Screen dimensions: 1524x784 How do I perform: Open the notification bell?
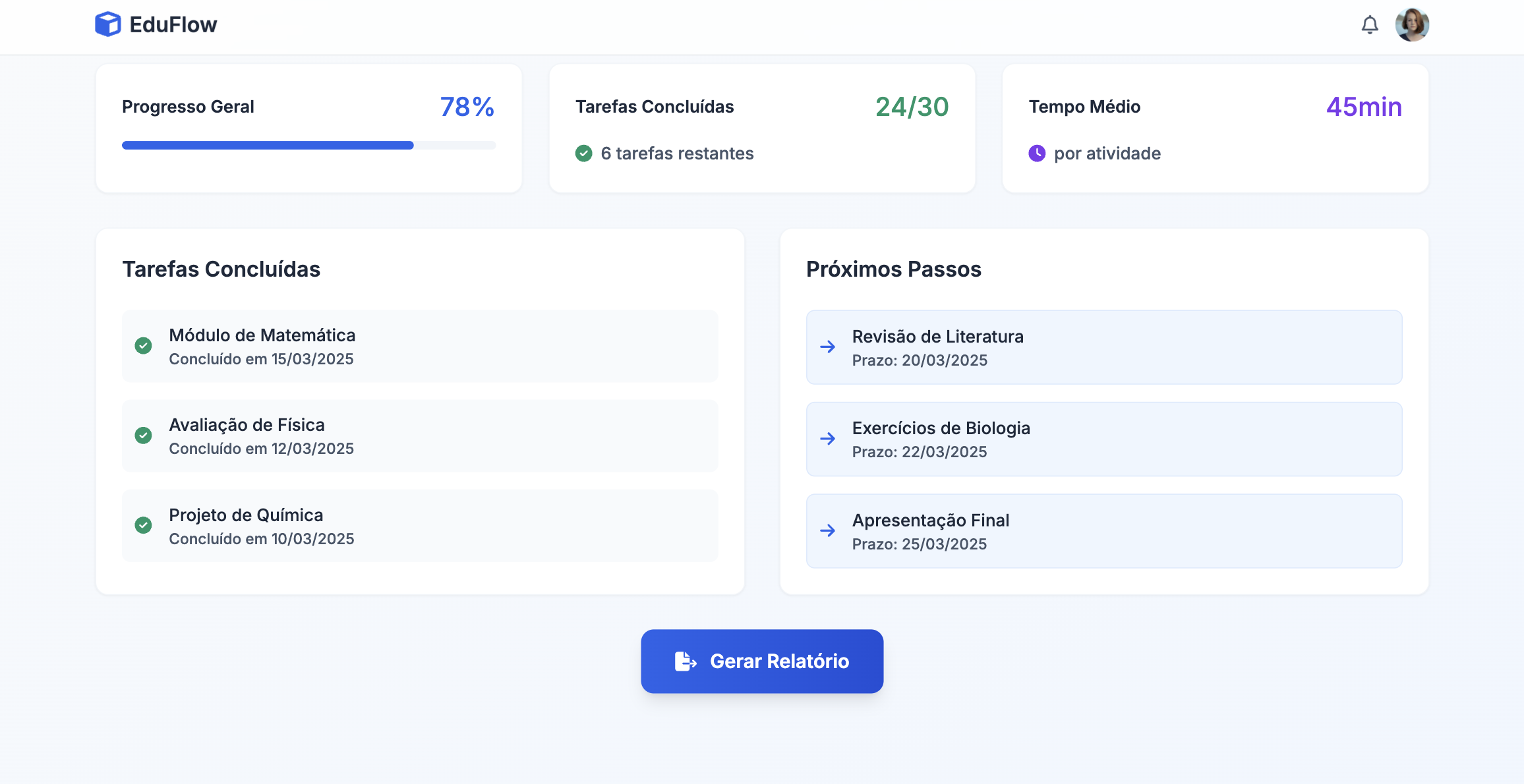coord(1370,24)
